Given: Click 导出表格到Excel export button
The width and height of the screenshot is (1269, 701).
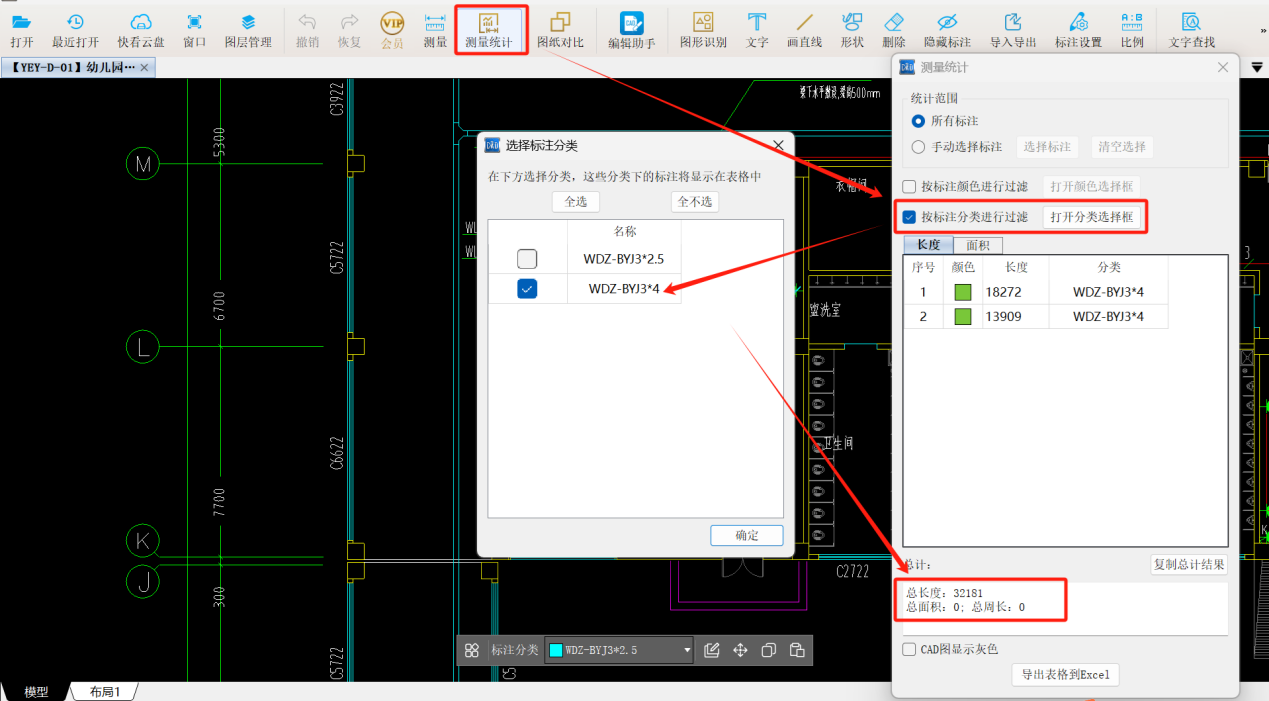Looking at the screenshot, I should click(1065, 675).
